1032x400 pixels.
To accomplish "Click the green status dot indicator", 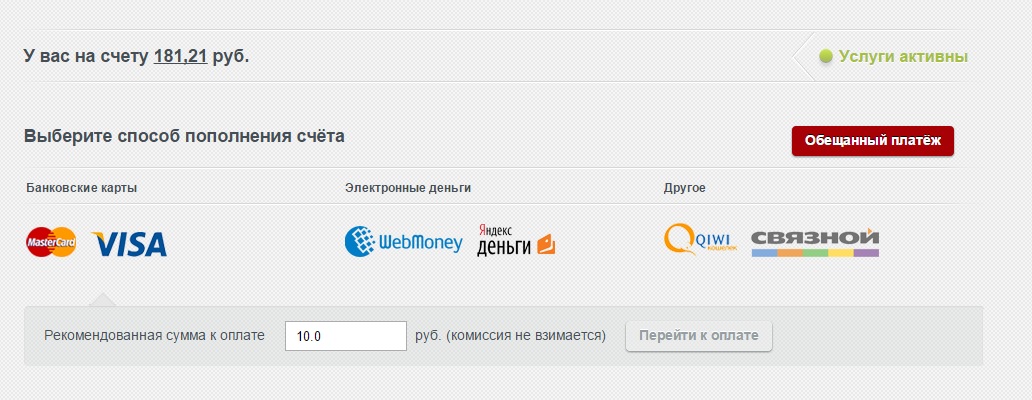I will click(x=826, y=57).
